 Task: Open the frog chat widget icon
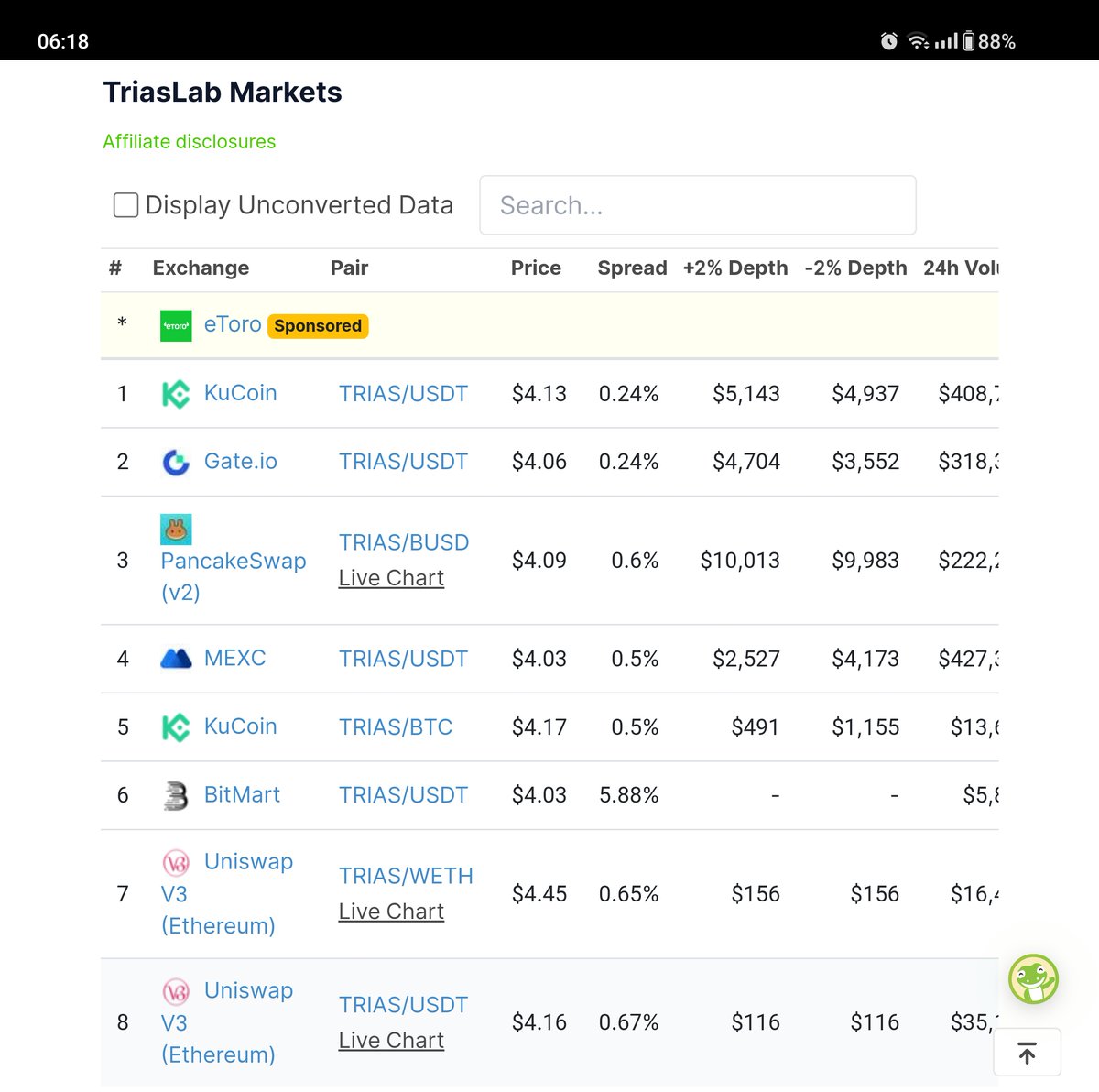point(1033,978)
